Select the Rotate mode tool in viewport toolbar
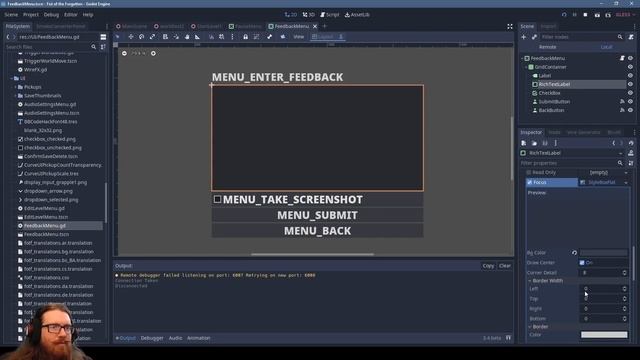640x360 pixels. 141,37
